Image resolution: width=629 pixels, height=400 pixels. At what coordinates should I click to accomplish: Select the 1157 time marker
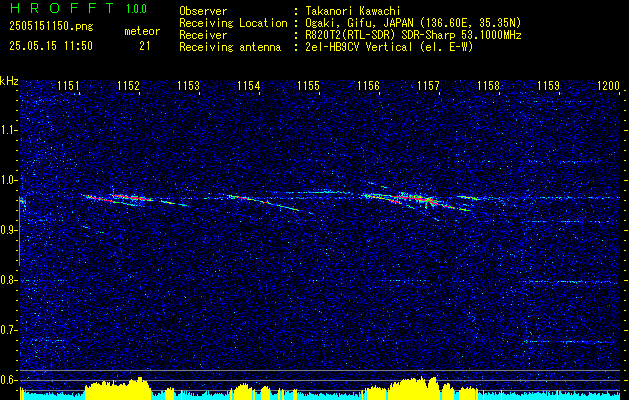tap(428, 85)
